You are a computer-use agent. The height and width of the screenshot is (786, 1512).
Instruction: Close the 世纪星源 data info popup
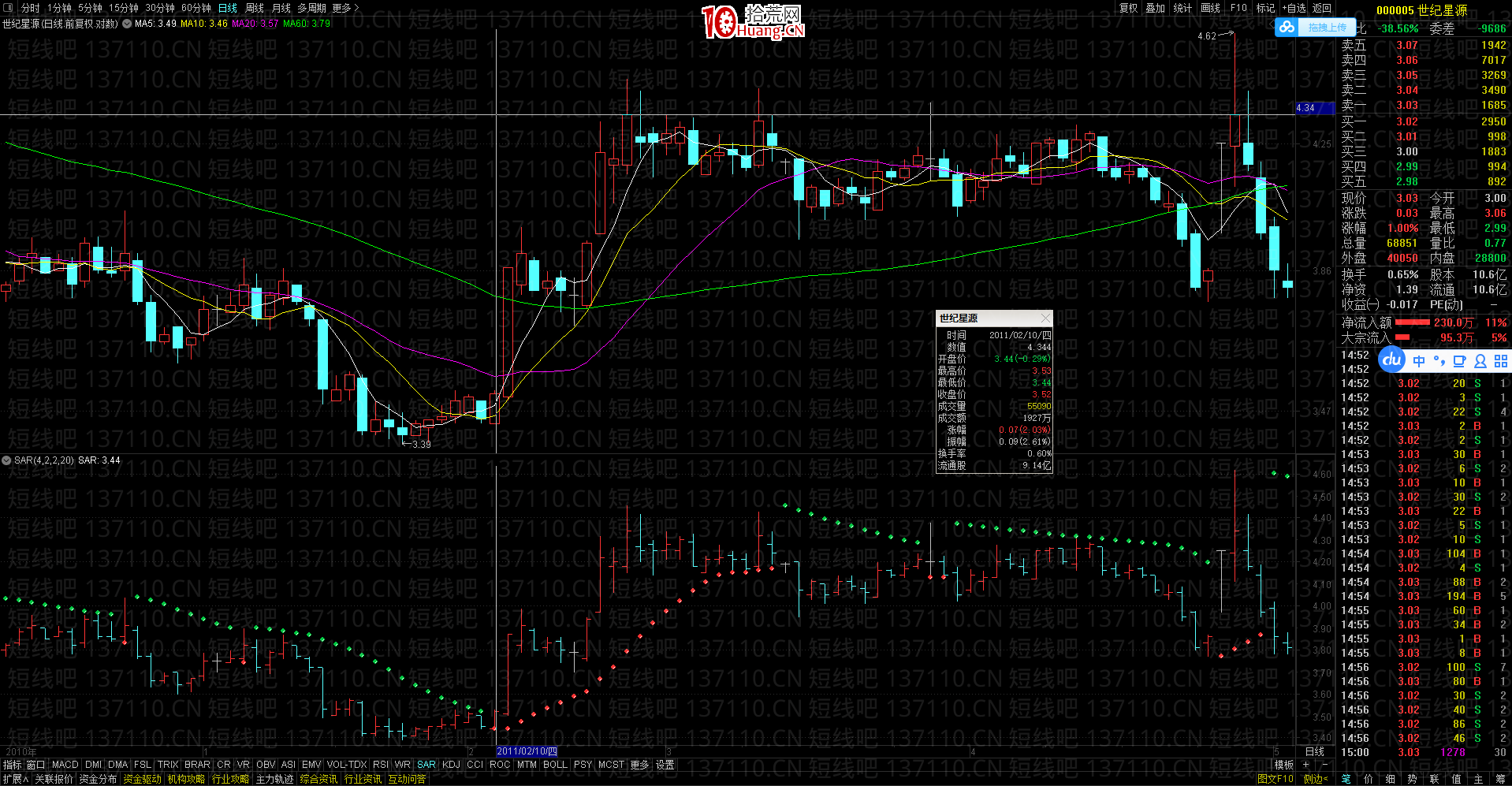pos(1045,318)
